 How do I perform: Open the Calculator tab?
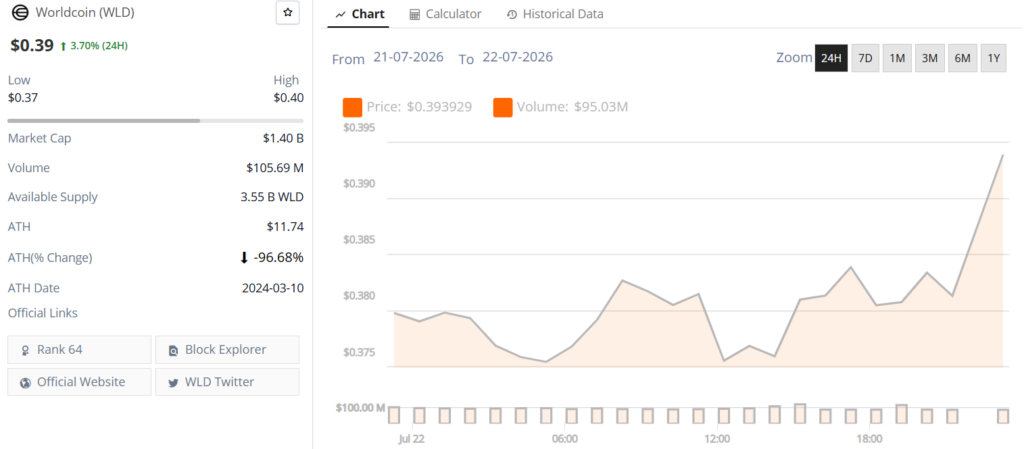pos(445,14)
